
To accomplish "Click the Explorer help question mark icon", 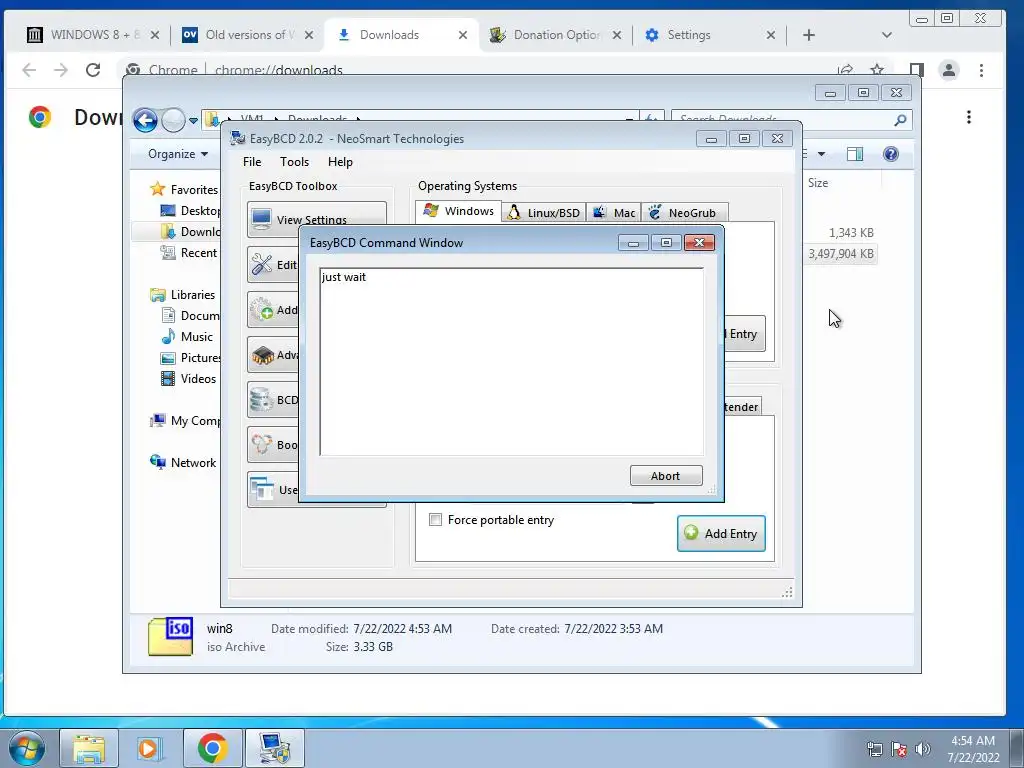I will click(x=890, y=154).
